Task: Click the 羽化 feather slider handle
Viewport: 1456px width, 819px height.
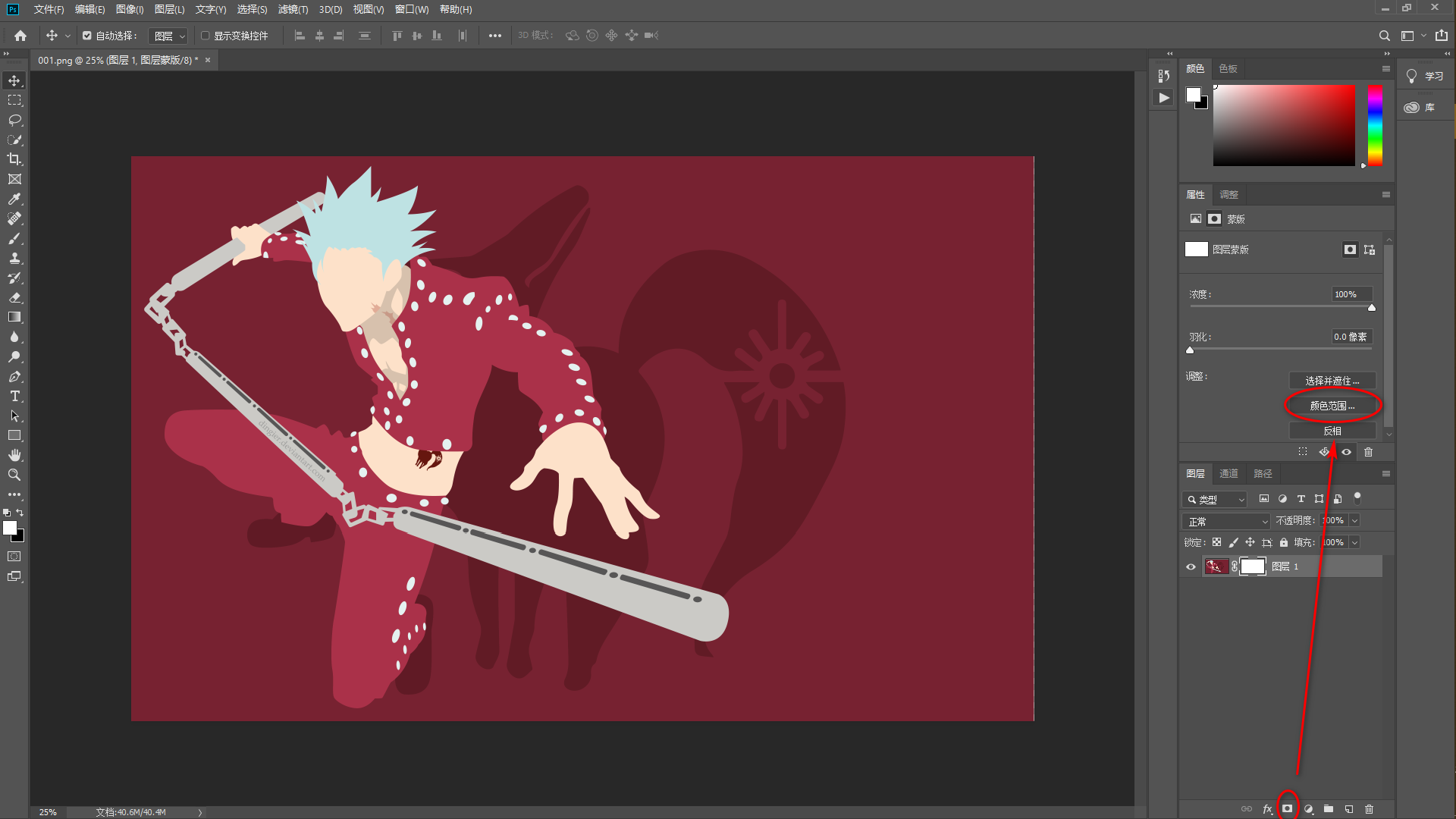Action: coord(1190,350)
